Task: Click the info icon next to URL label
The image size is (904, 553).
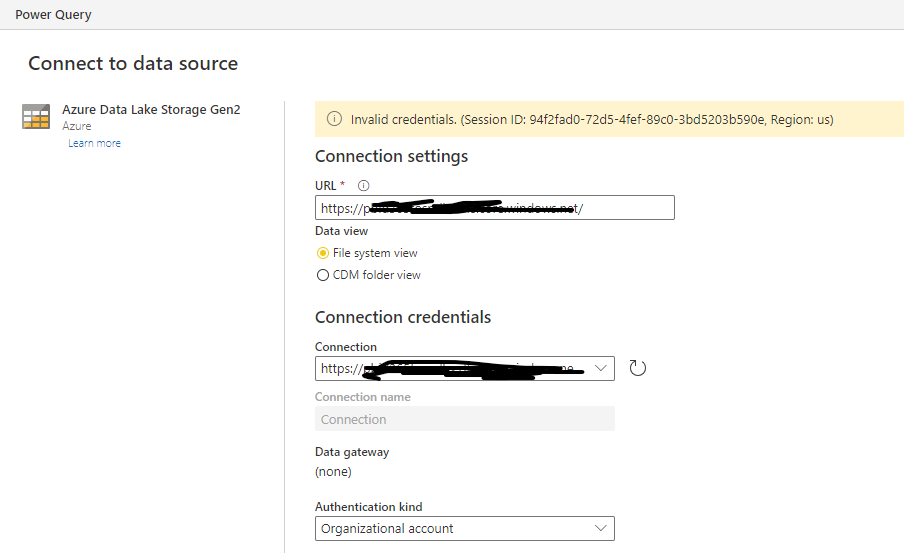Action: click(x=363, y=186)
